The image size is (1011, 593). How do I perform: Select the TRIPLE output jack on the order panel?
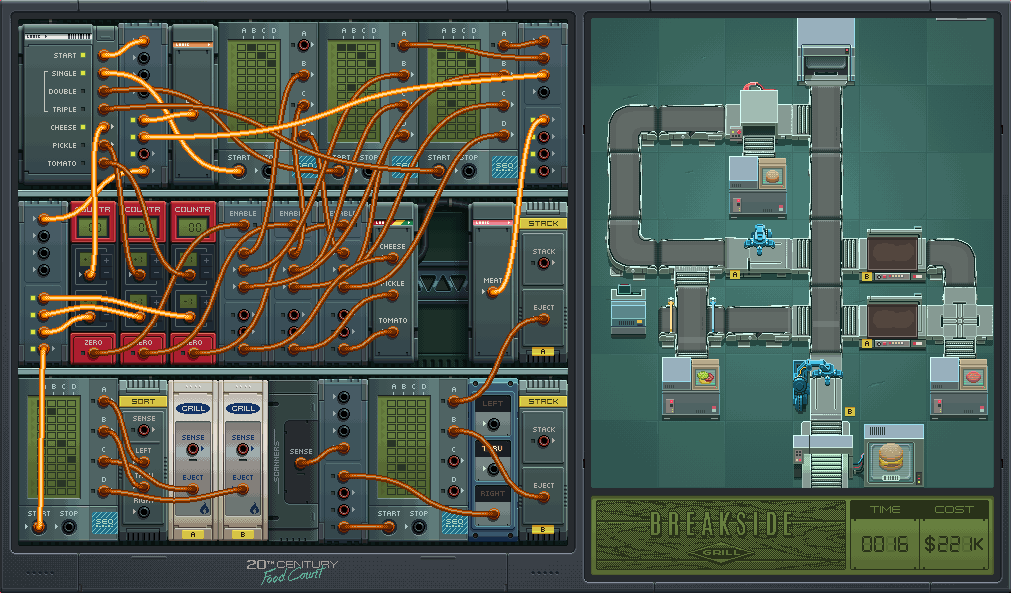[104, 110]
